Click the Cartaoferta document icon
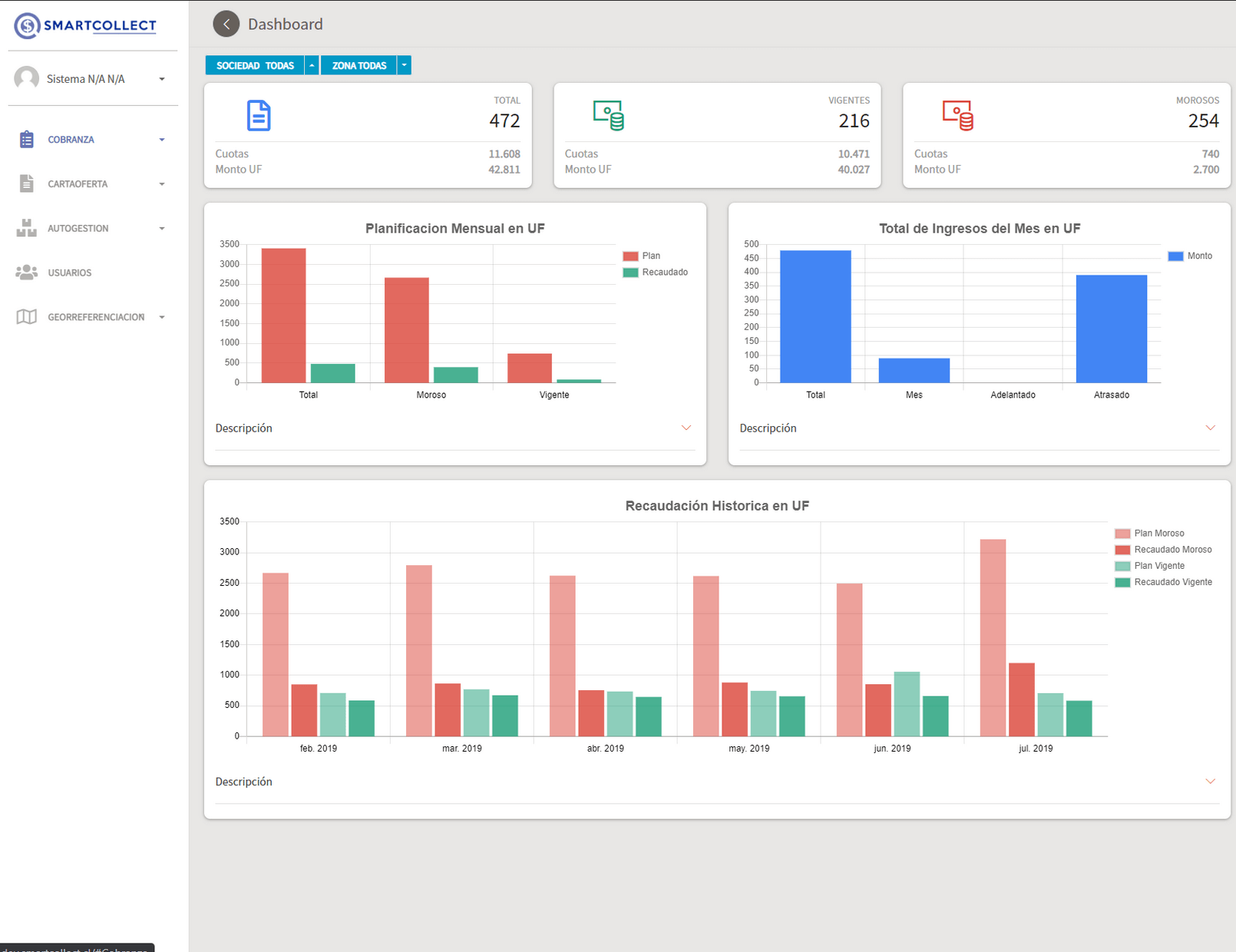The width and height of the screenshot is (1236, 952). tap(27, 183)
